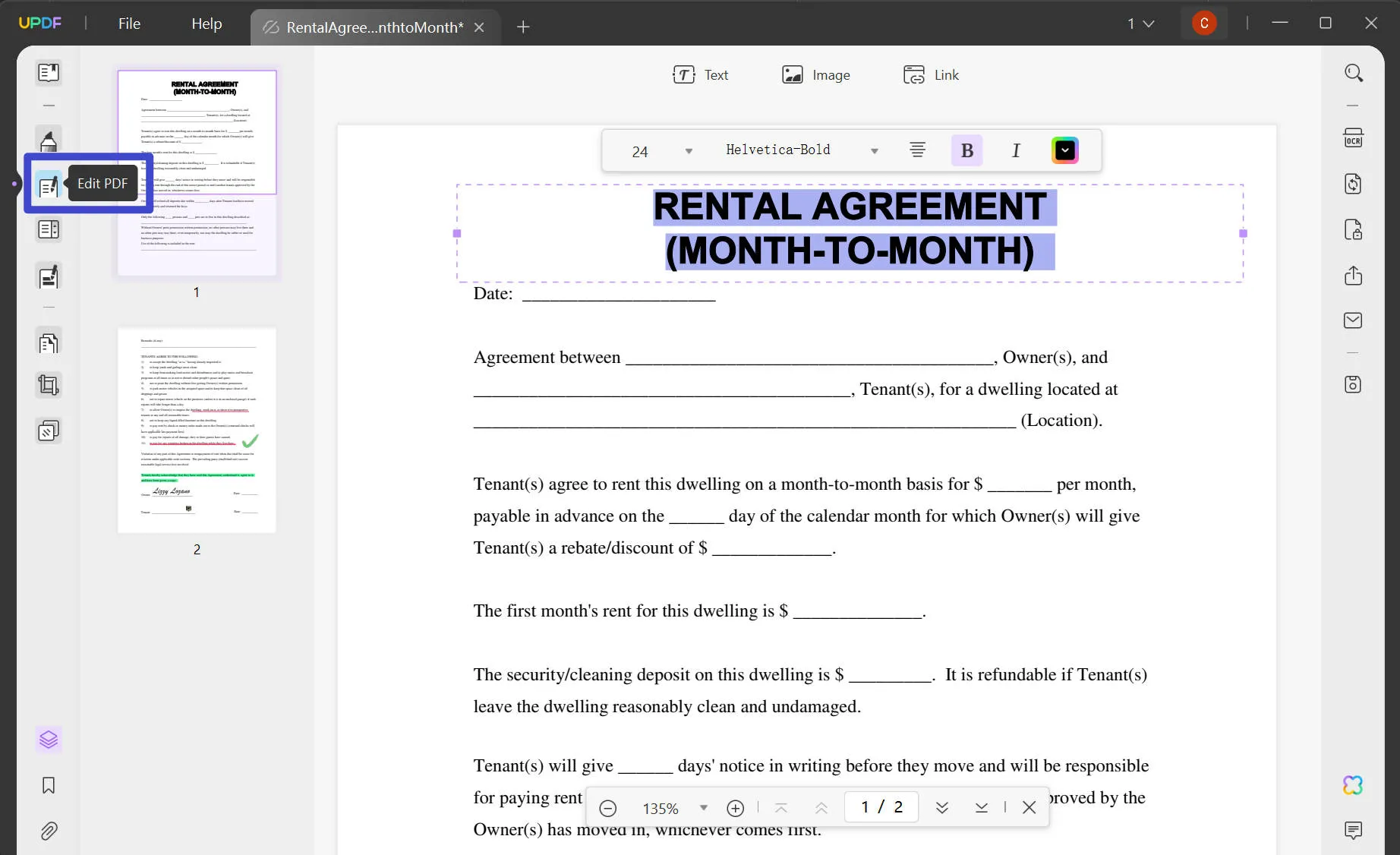Toggle italic formatting in the format bar

point(1015,150)
